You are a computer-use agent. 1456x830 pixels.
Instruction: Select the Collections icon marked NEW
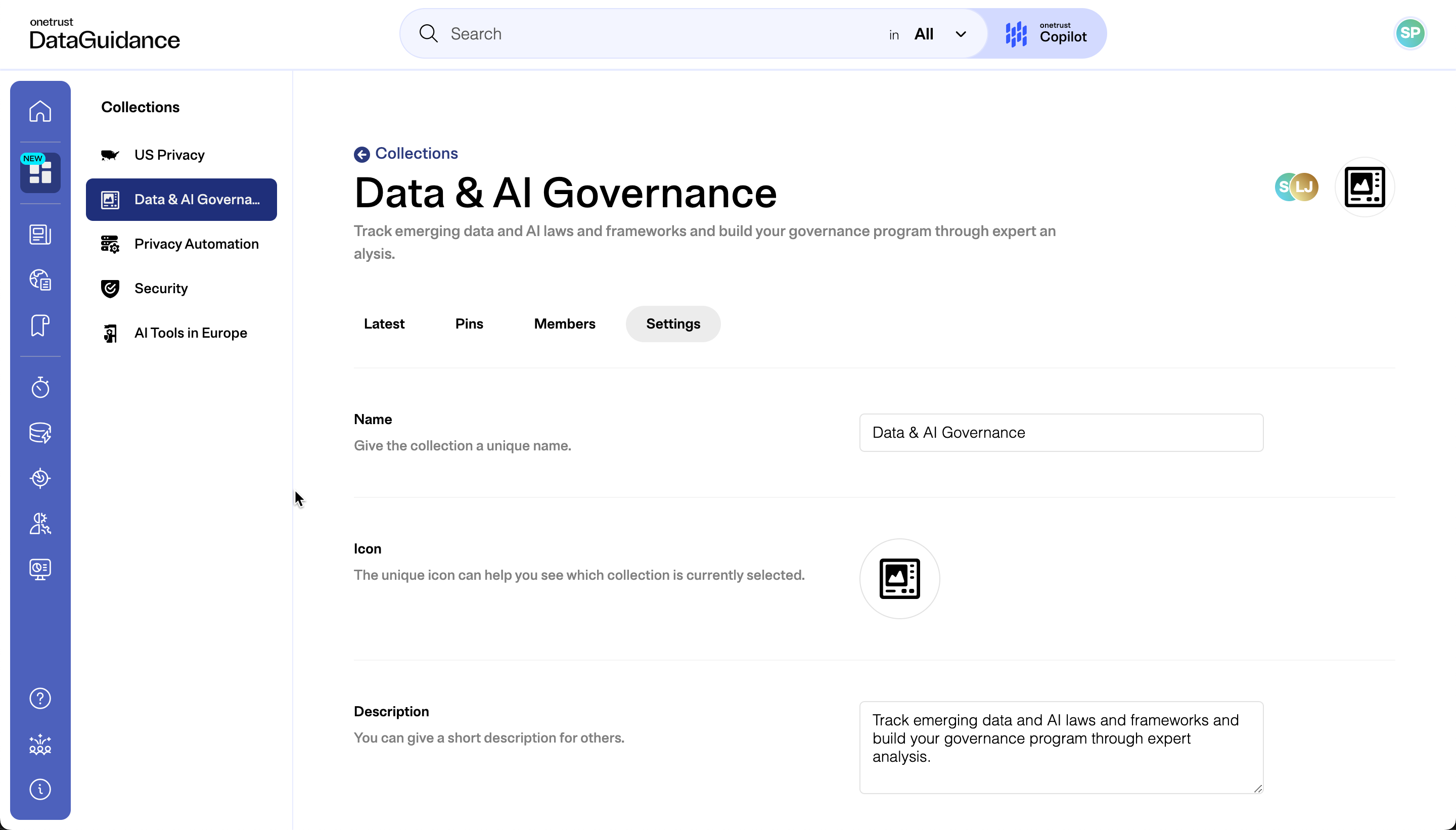click(x=39, y=173)
